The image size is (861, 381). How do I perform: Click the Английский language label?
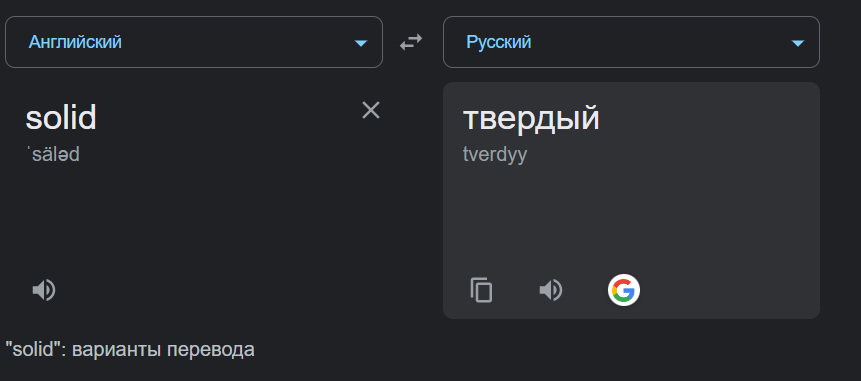point(75,42)
